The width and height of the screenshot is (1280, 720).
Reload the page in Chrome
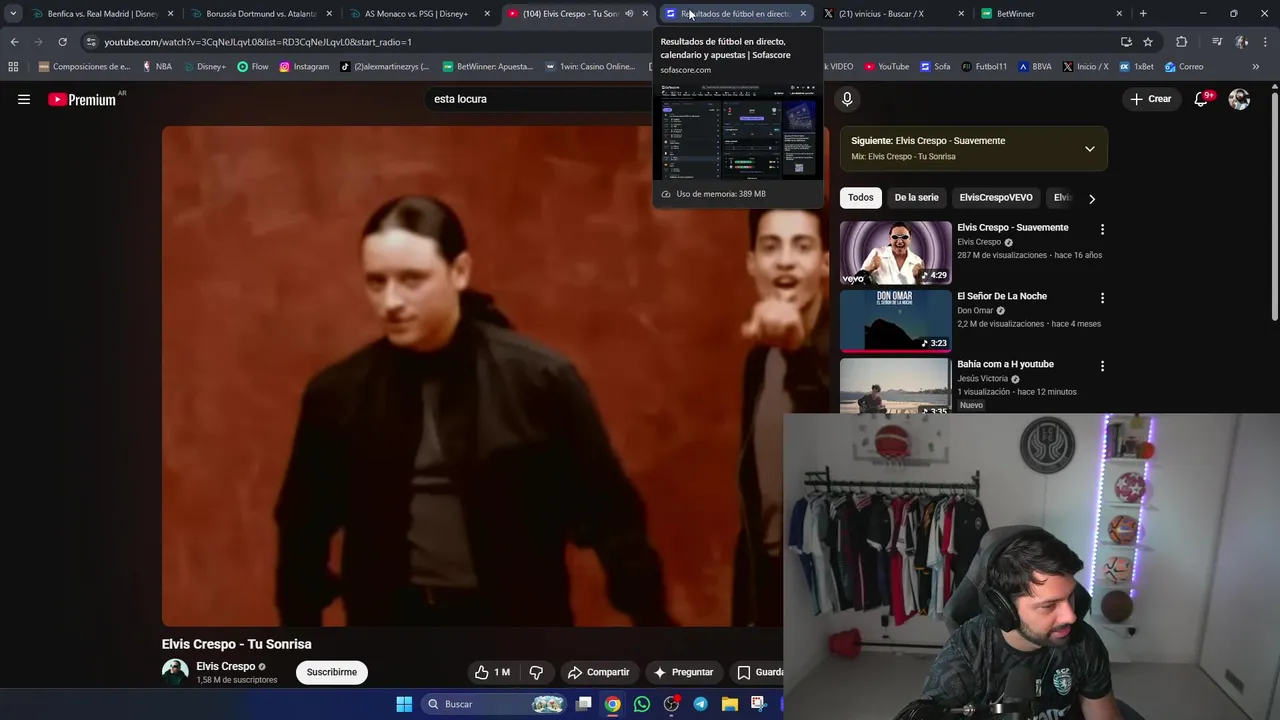[x=62, y=42]
